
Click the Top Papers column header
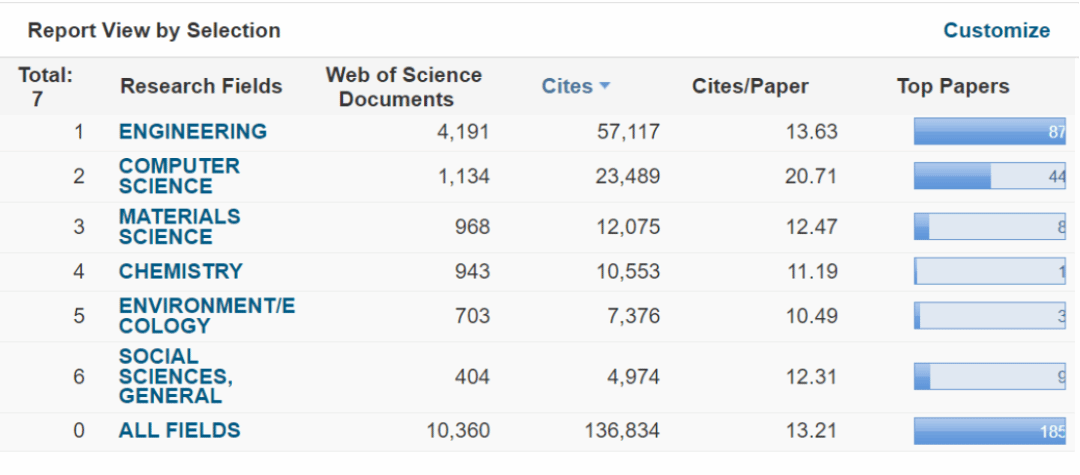952,86
